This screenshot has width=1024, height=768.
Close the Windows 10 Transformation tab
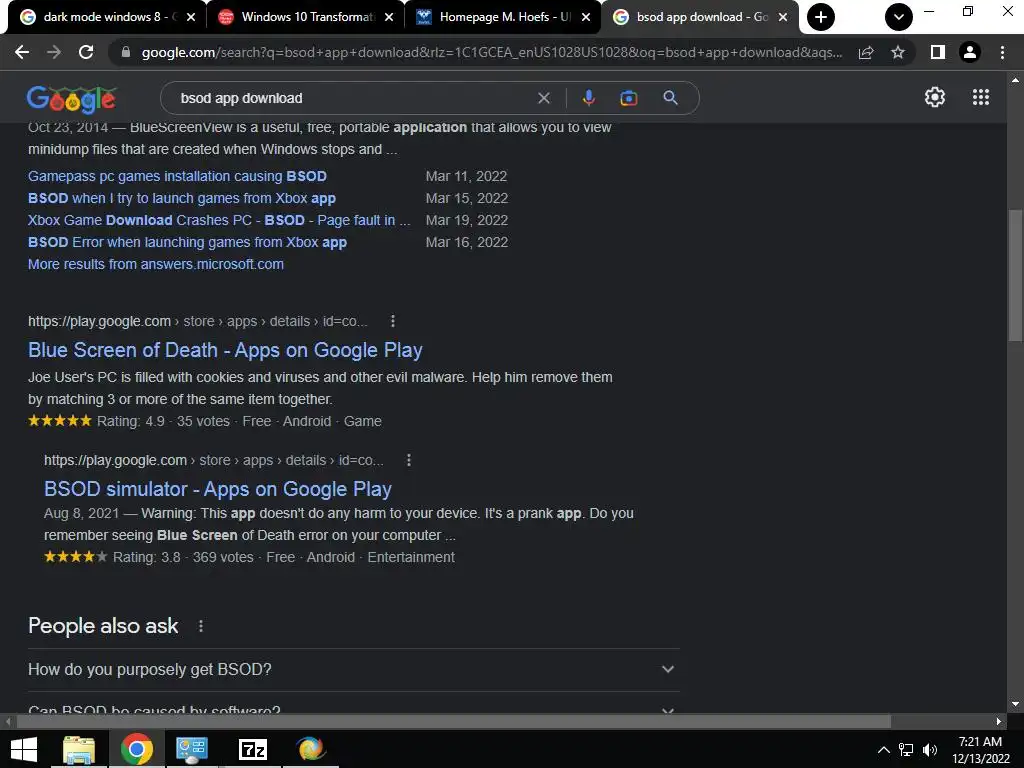pos(389,17)
